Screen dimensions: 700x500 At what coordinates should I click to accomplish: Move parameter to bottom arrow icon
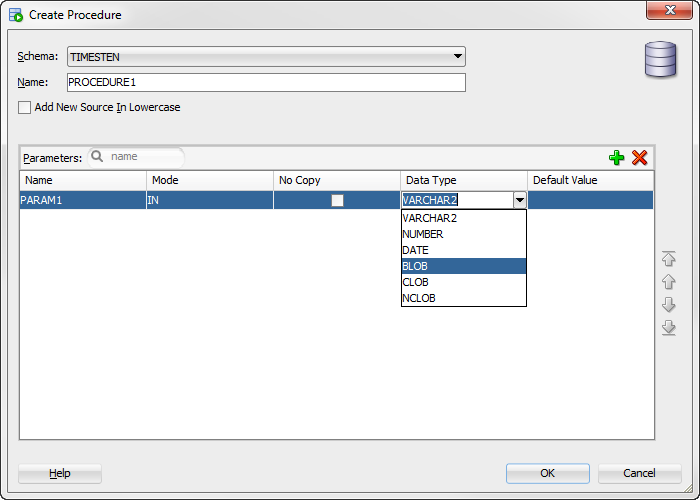click(x=668, y=328)
